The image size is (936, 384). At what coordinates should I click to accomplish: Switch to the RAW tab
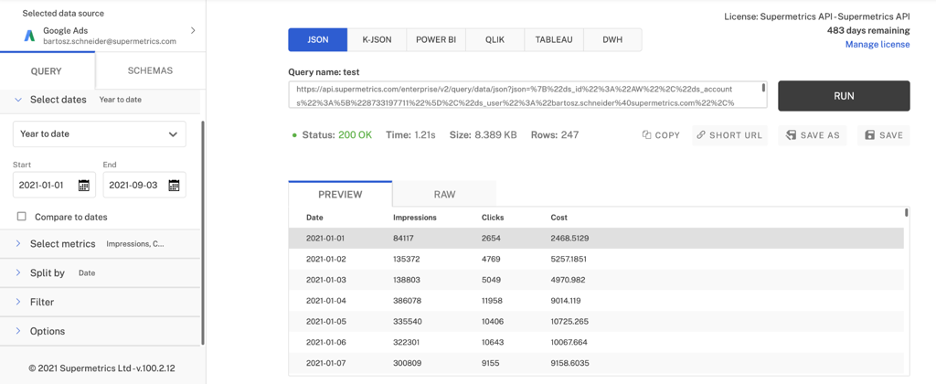pyautogui.click(x=444, y=194)
